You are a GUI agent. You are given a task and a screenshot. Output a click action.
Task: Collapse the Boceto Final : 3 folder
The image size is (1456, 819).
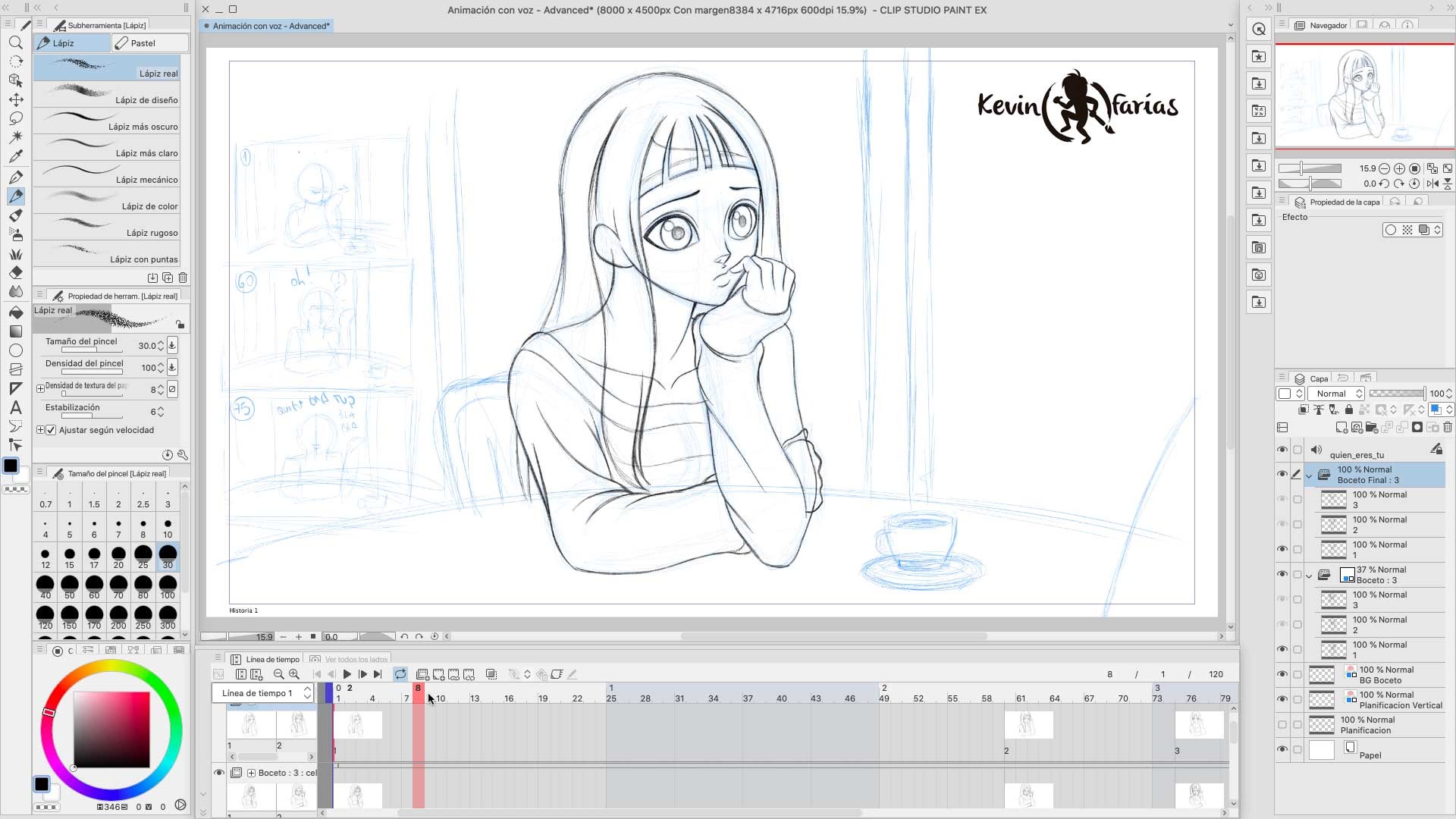(1309, 475)
